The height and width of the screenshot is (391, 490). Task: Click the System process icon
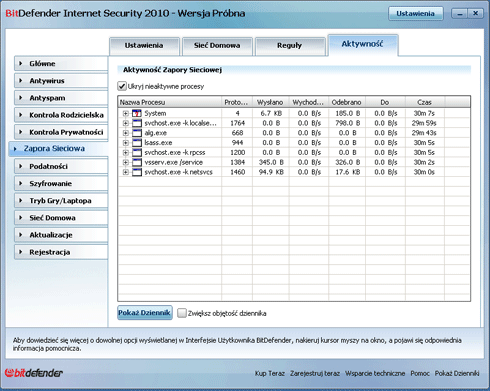point(137,113)
